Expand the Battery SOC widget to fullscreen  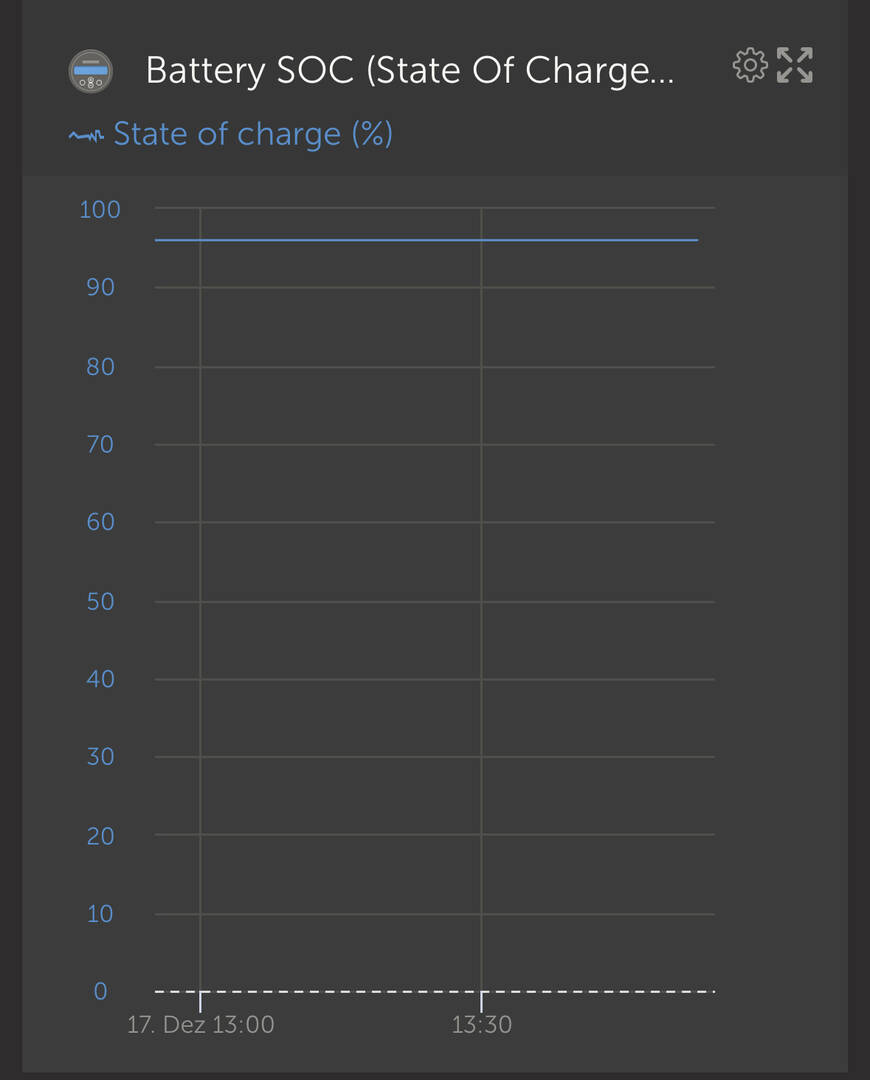794,65
